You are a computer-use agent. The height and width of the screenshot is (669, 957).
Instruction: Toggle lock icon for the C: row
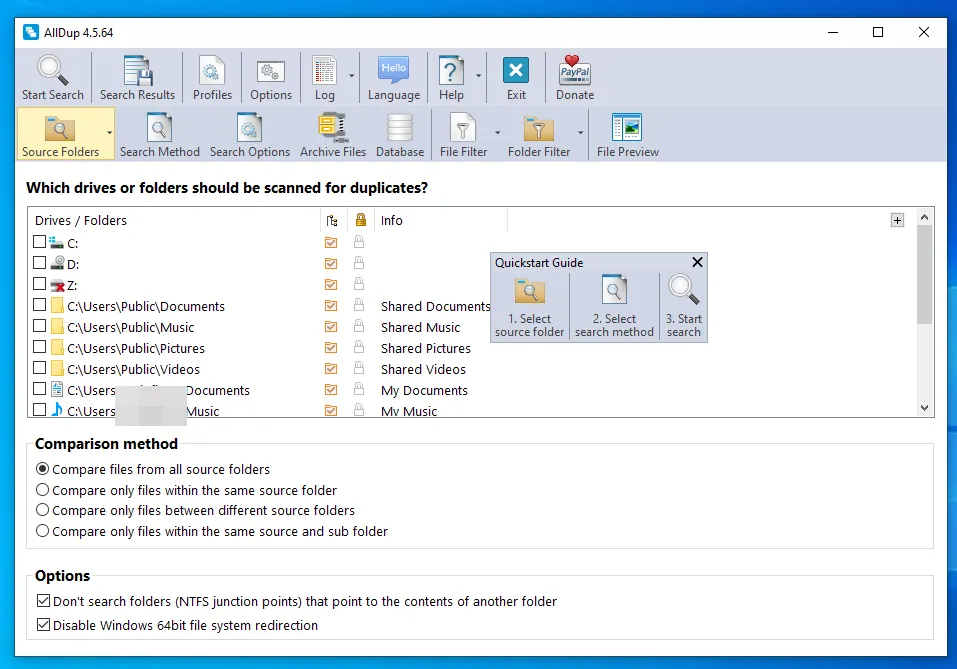pyautogui.click(x=359, y=242)
